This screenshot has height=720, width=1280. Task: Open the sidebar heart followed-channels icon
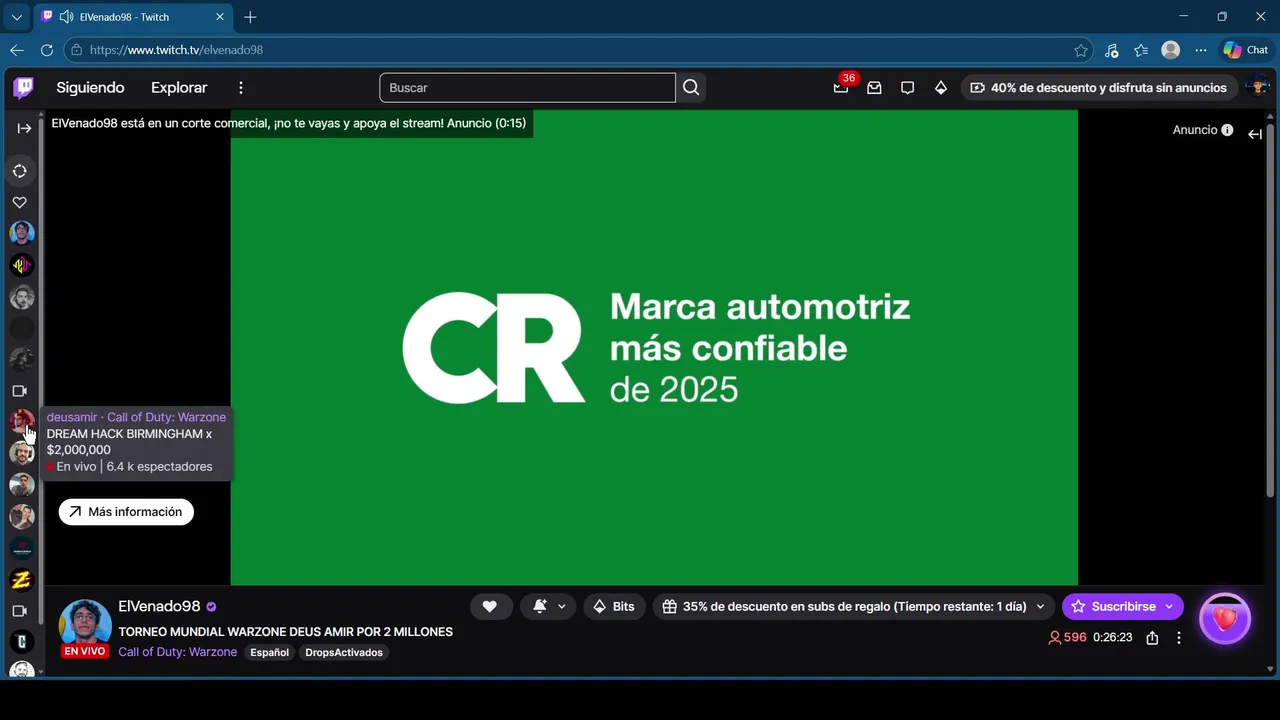(x=20, y=202)
